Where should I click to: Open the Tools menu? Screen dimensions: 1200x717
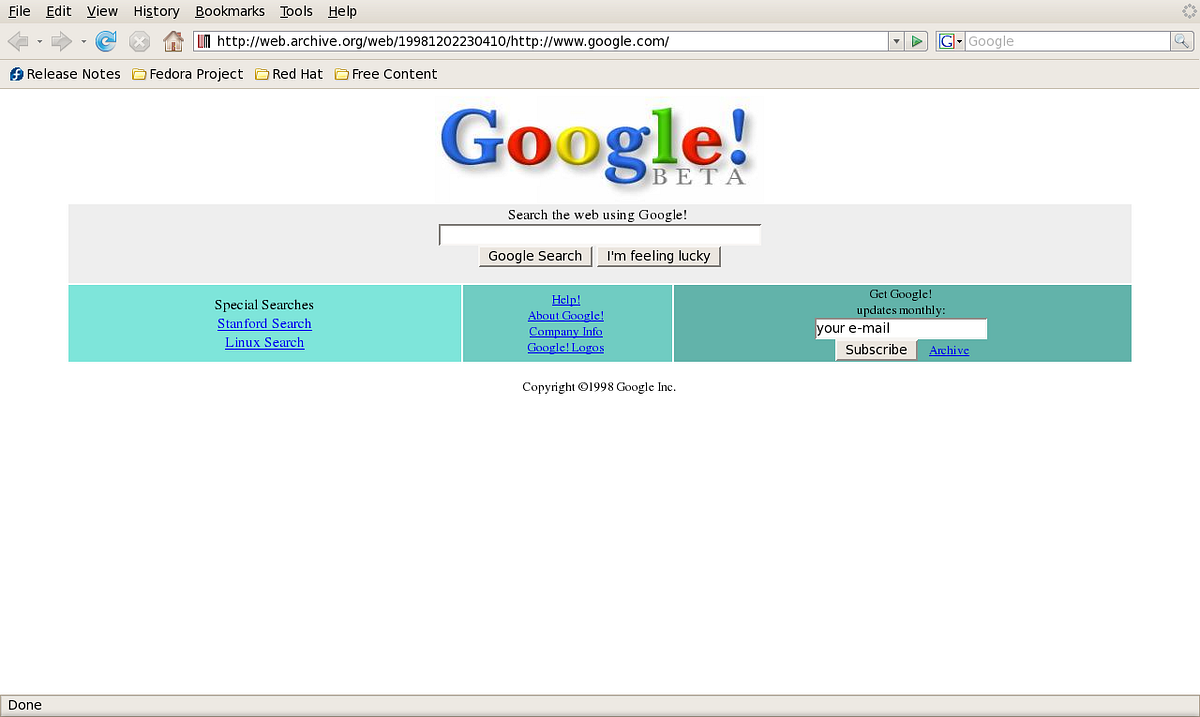point(296,11)
